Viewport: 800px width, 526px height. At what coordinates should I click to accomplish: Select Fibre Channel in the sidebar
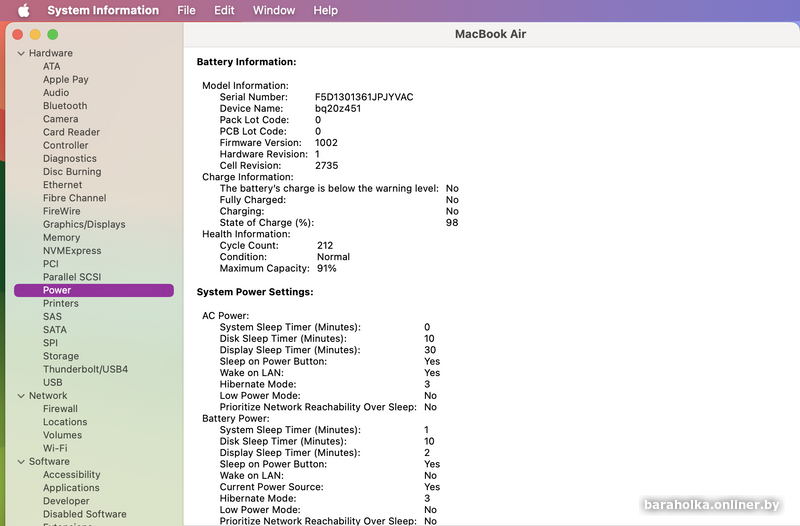74,198
